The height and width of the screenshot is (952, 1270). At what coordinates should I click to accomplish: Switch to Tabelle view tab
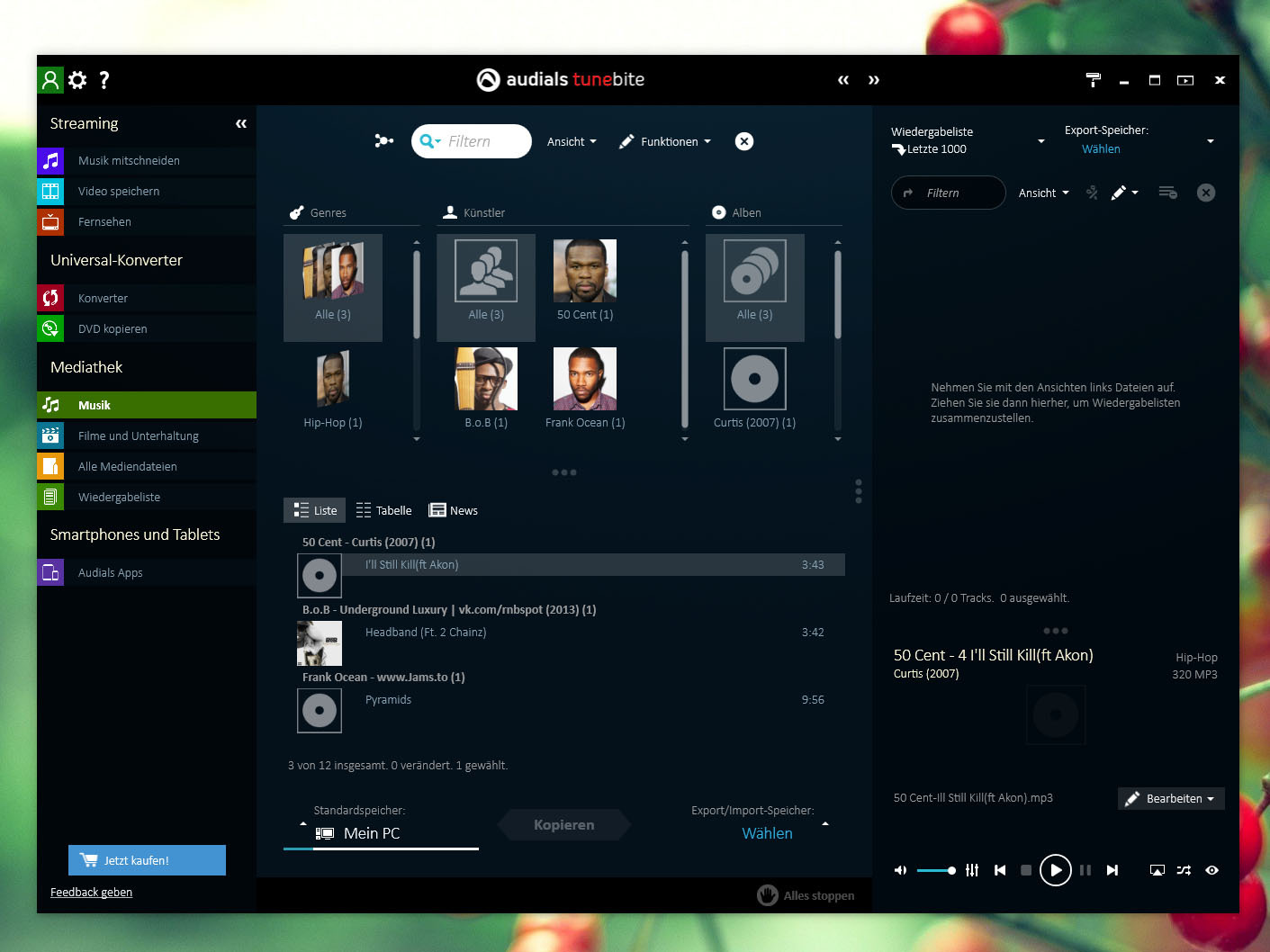[384, 510]
